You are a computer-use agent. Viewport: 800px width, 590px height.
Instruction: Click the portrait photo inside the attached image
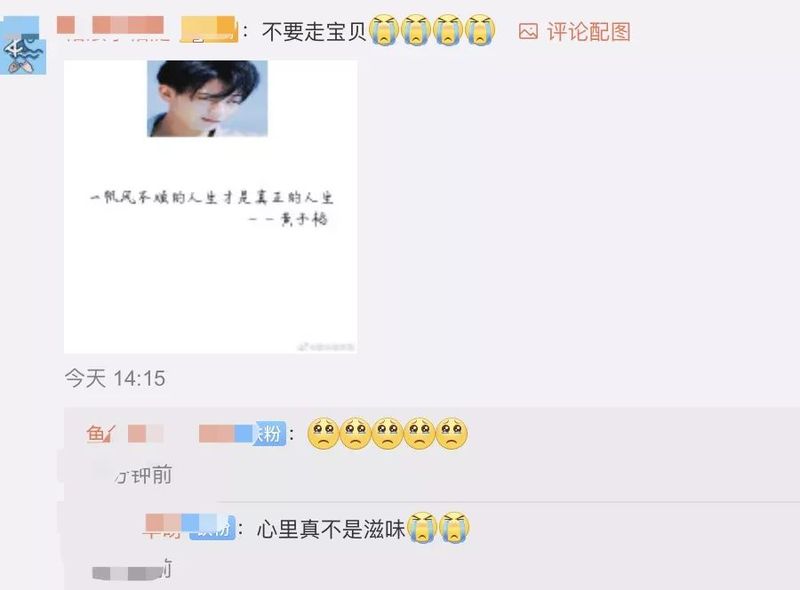click(x=207, y=99)
